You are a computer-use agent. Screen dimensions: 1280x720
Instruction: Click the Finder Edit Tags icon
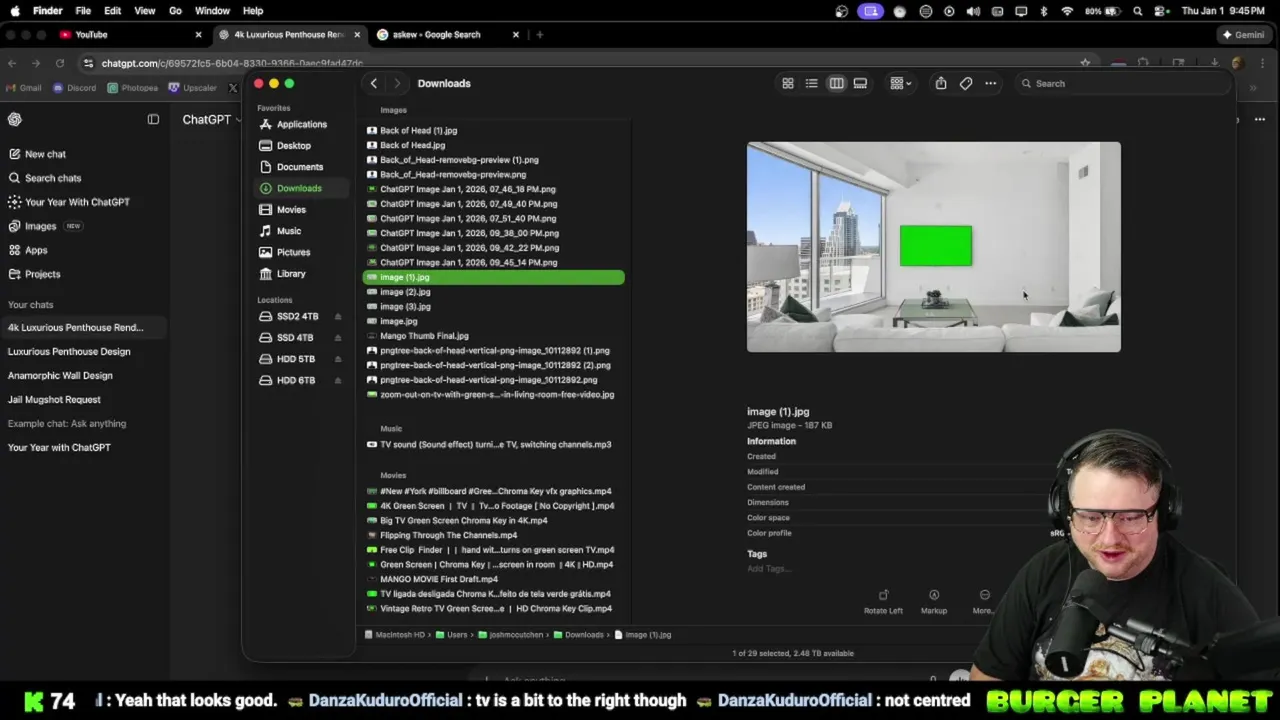pos(966,84)
